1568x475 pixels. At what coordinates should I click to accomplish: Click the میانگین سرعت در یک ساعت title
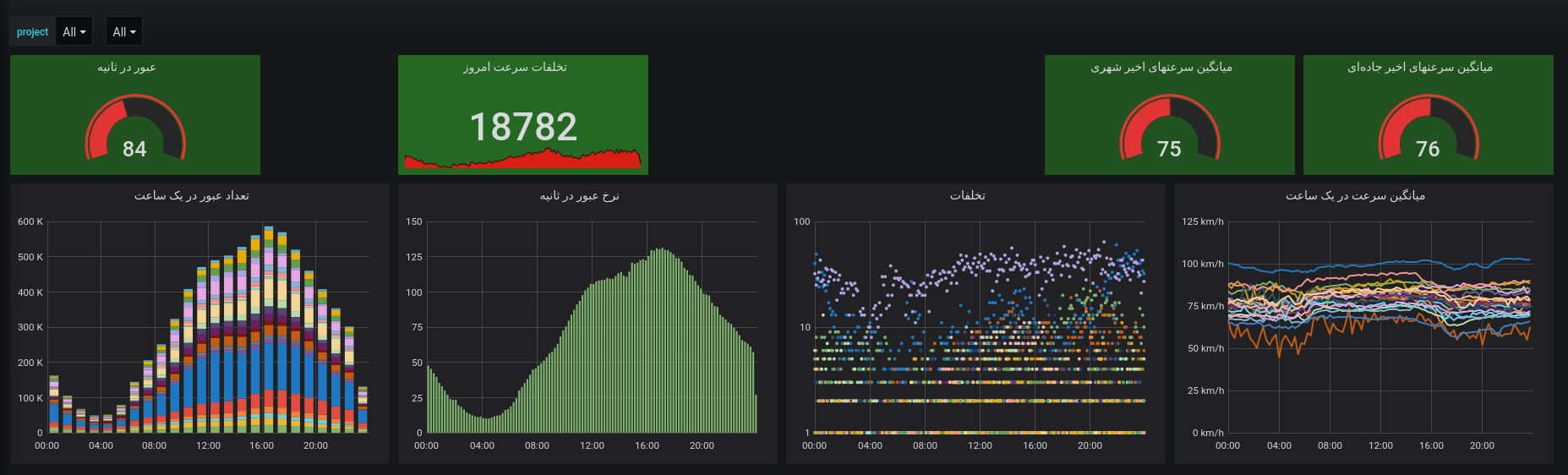coord(1355,196)
